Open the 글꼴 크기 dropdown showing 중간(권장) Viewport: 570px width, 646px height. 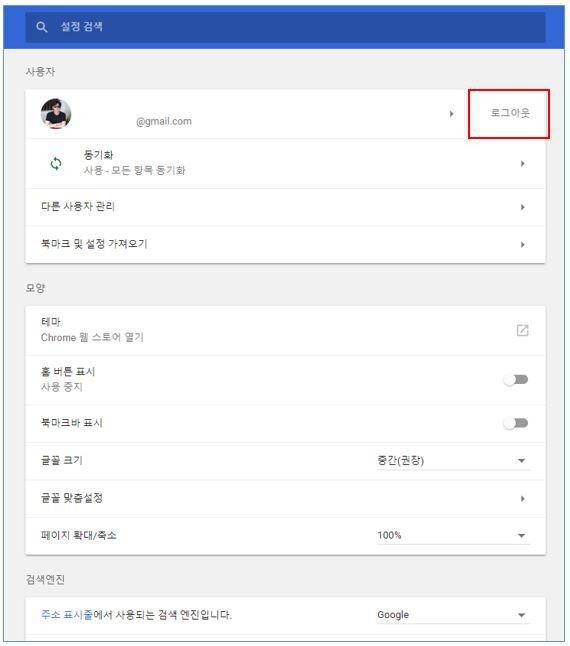pos(453,461)
